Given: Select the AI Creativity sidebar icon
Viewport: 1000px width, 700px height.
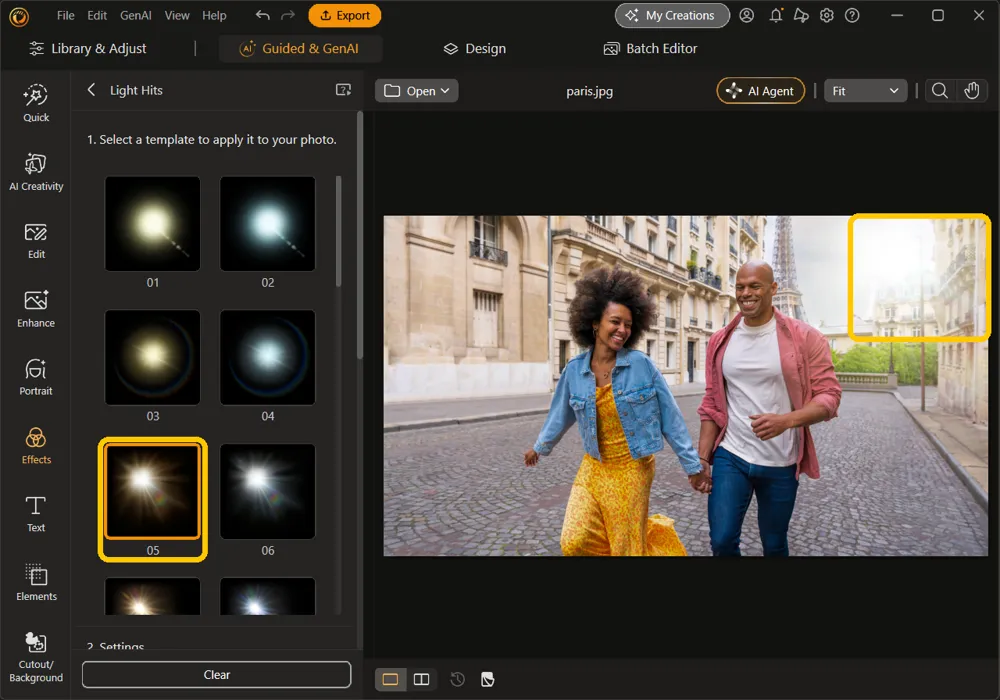Looking at the screenshot, I should click(x=36, y=172).
